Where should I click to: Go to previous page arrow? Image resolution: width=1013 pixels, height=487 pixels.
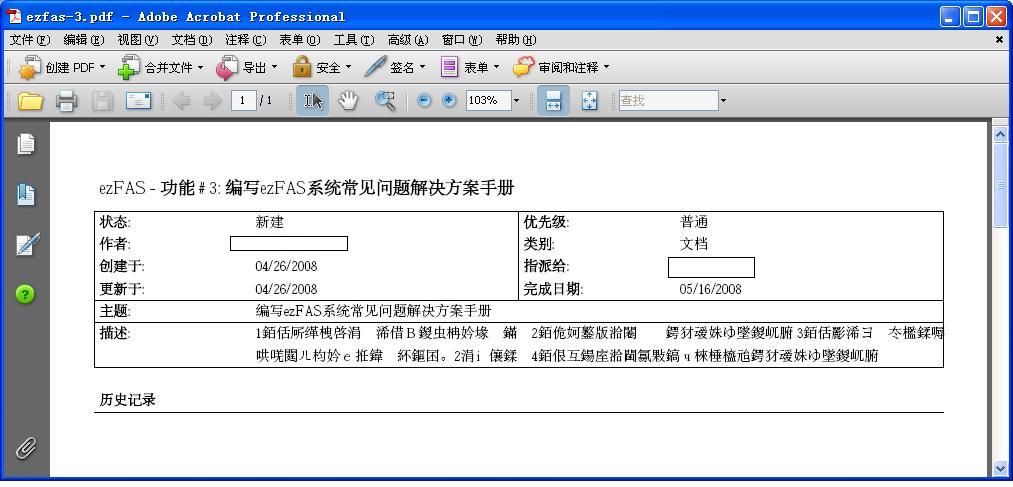click(182, 101)
